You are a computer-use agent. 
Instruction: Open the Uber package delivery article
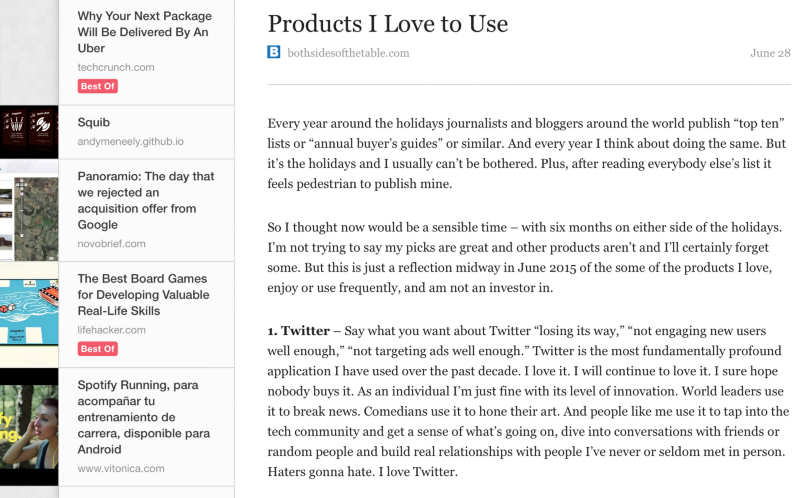click(x=143, y=32)
